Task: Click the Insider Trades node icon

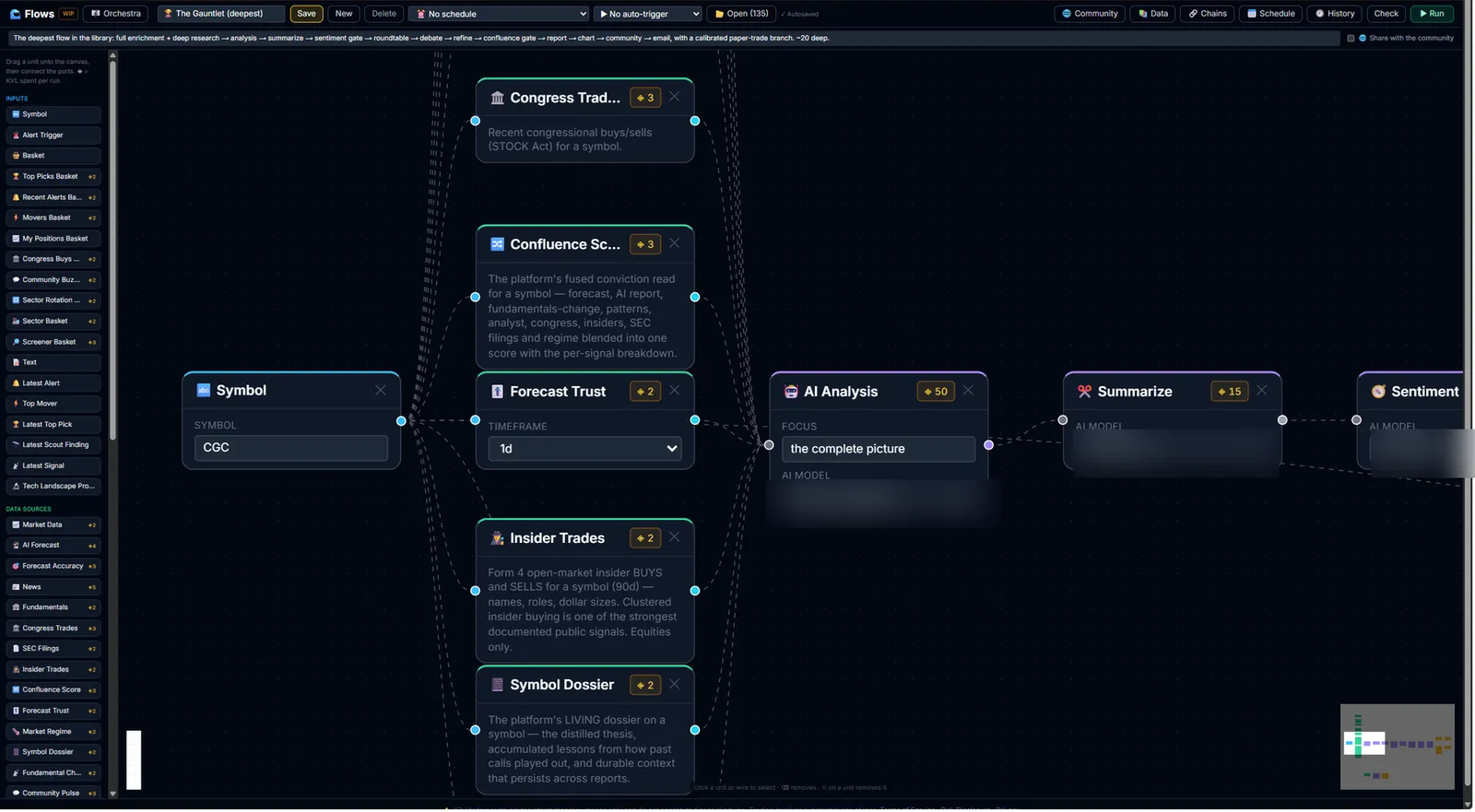Action: tap(498, 538)
